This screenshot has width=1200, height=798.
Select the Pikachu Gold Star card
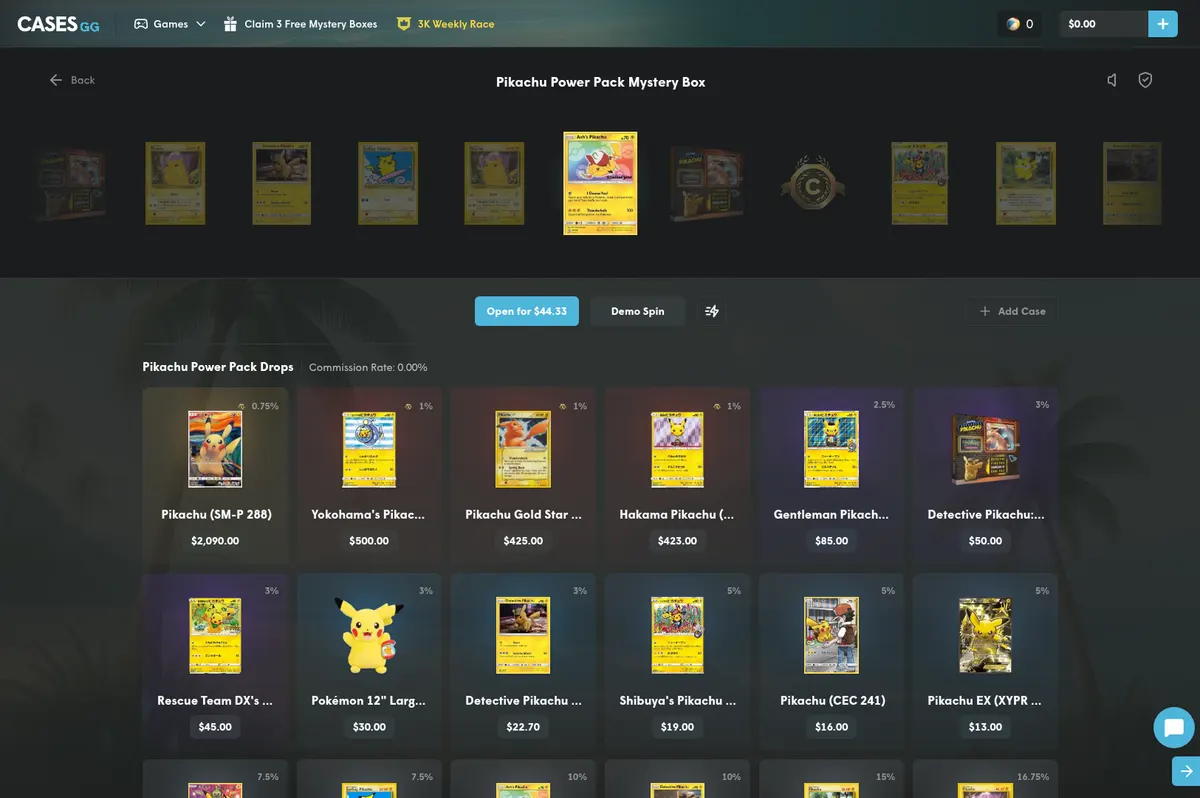coord(523,476)
